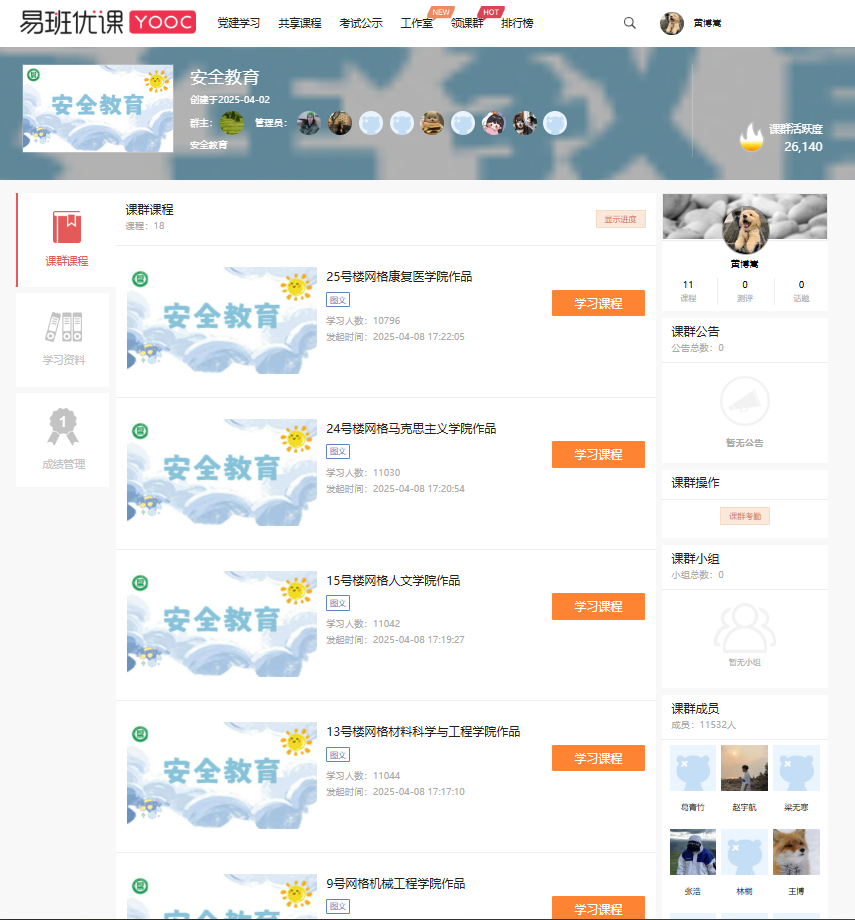Screen dimensions: 855x920
Task: Go to 共享课程 in navigation
Action: [300, 23]
